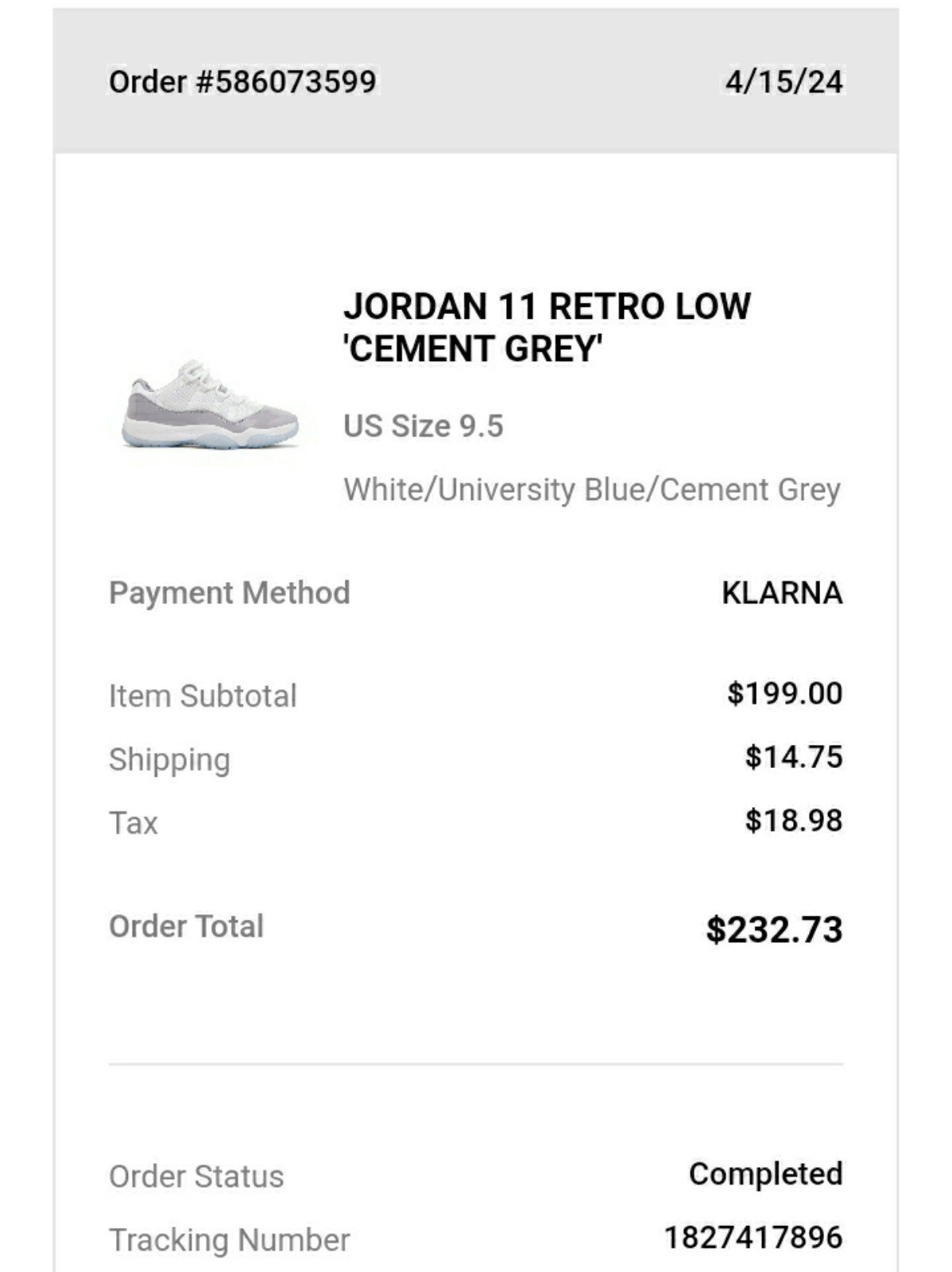This screenshot has height=1272, width=952.
Task: Open the Jordan 11 shoe product thumbnail
Action: (211, 403)
